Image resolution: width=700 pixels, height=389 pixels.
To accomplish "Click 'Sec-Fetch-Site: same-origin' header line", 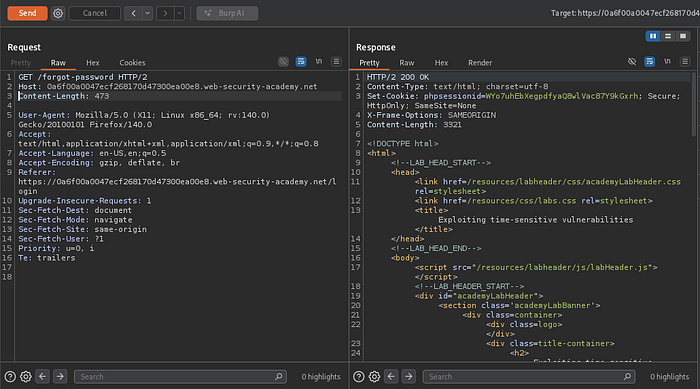I will coord(82,229).
